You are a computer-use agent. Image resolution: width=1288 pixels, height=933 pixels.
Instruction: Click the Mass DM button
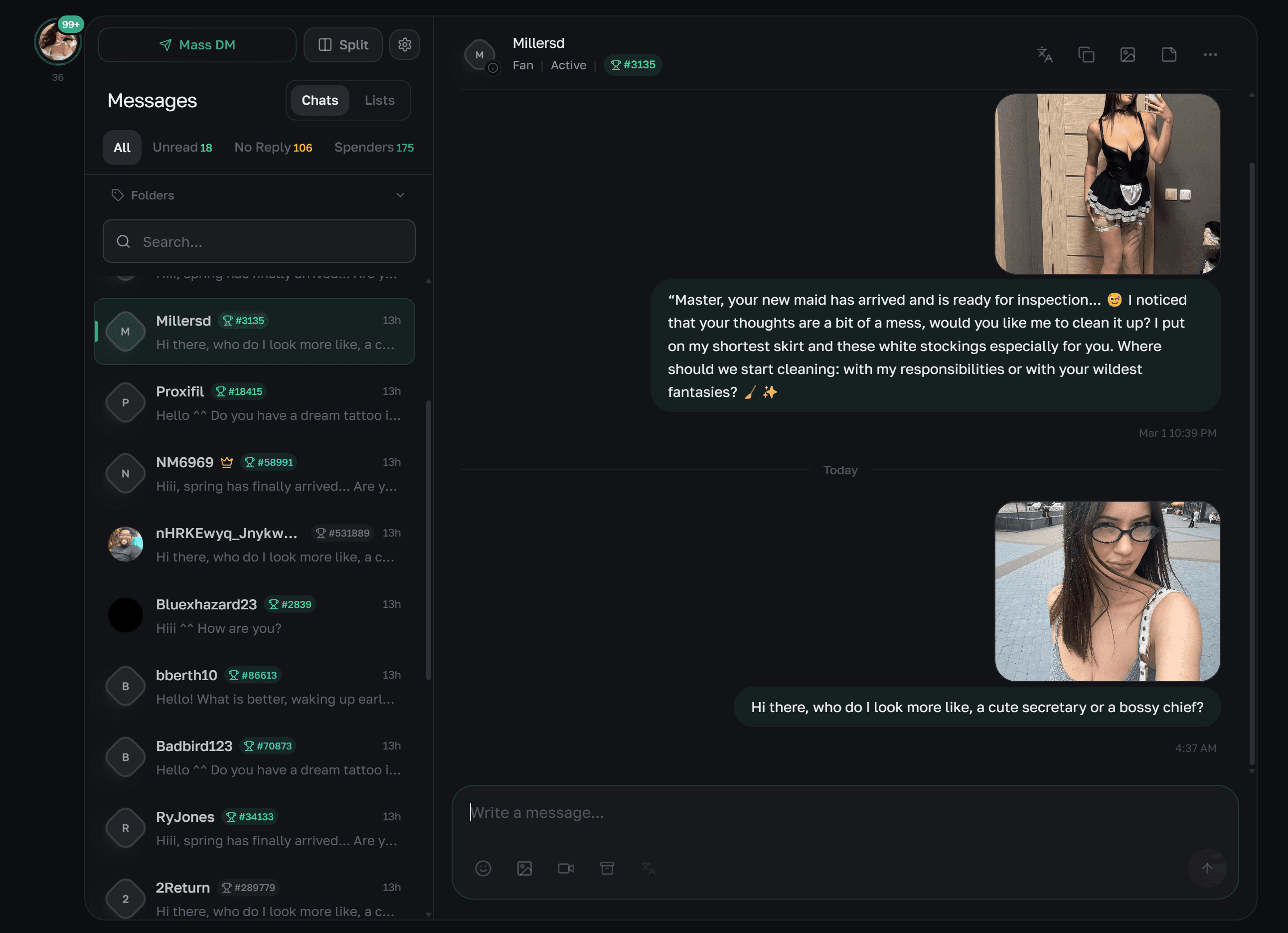[x=197, y=44]
